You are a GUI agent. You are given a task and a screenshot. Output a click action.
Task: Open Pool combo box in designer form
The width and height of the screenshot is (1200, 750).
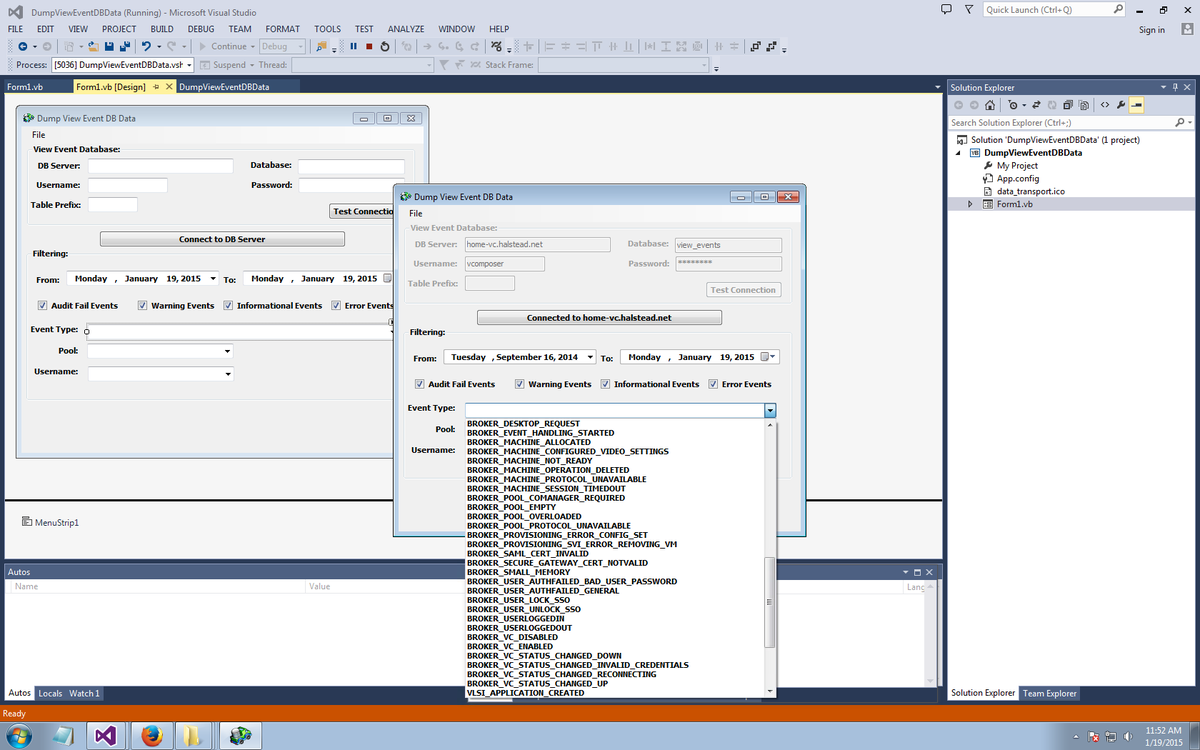point(228,351)
